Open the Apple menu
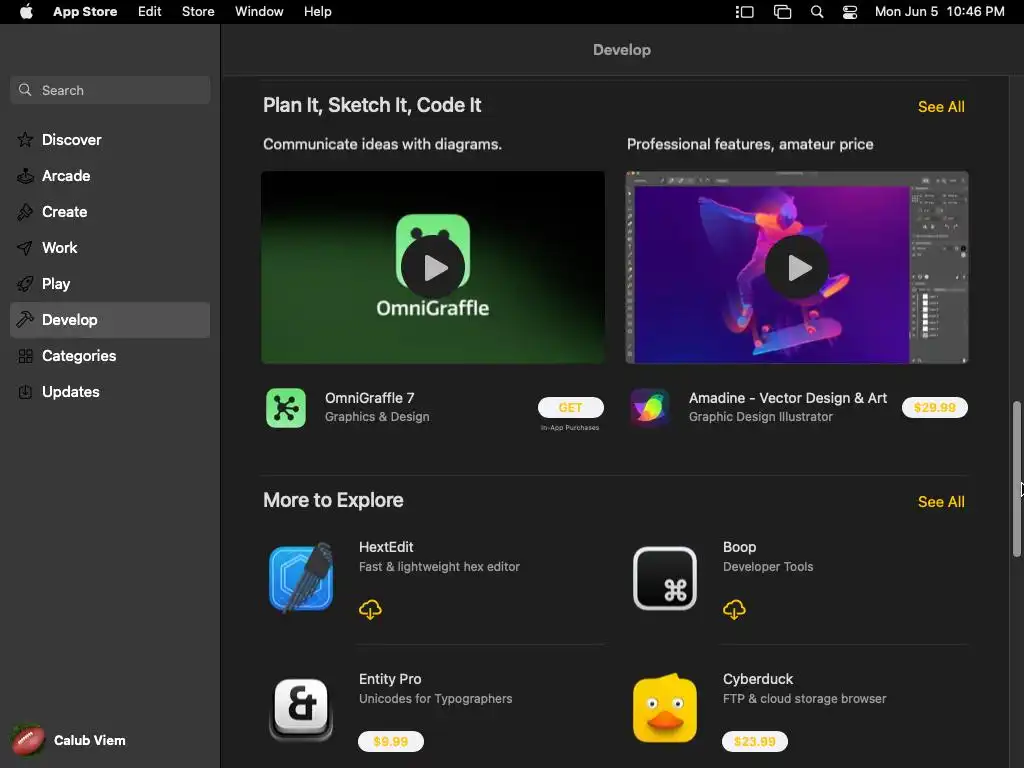1024x768 pixels. [x=26, y=12]
